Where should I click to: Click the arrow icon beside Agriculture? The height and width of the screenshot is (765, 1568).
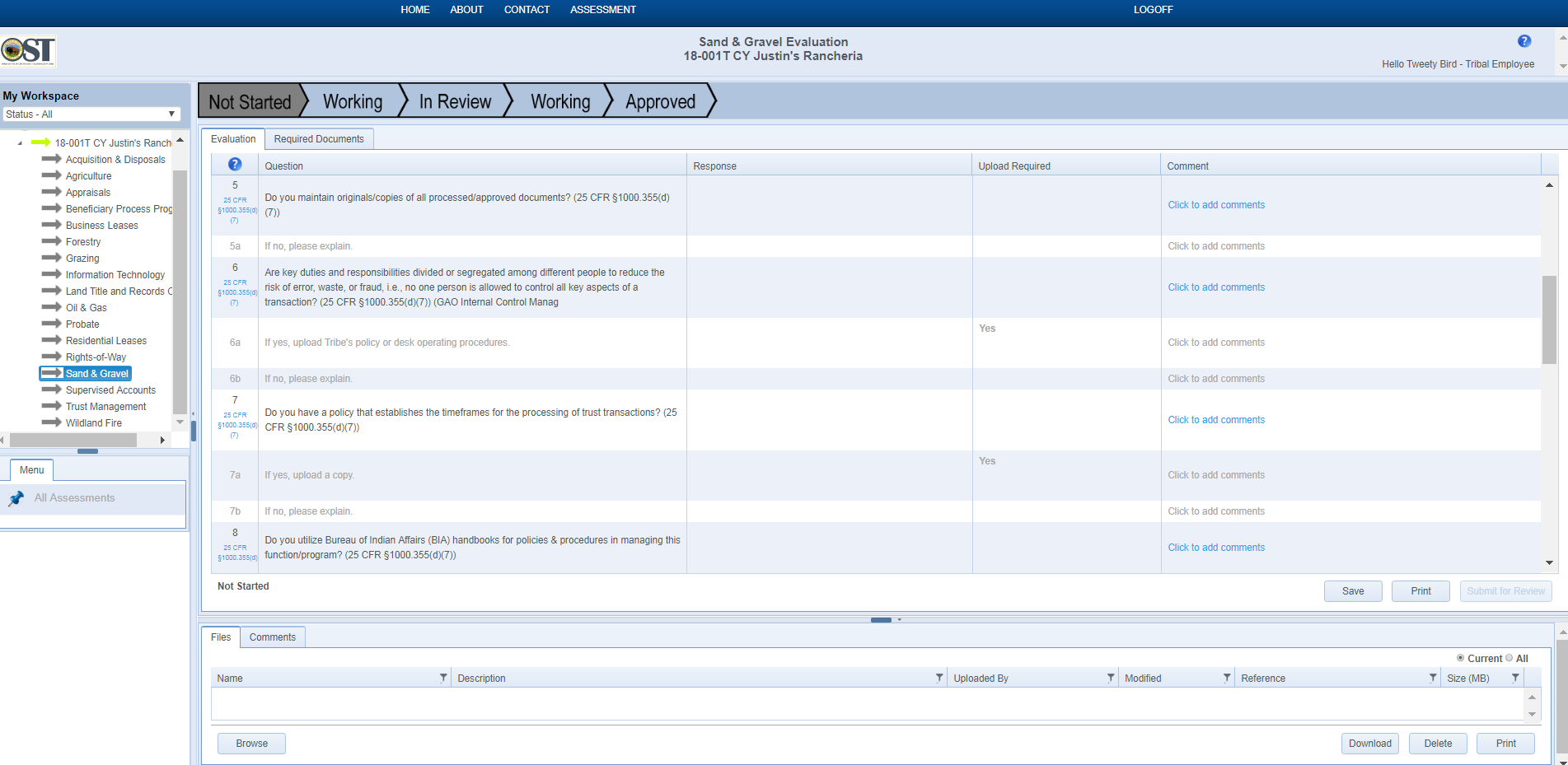[52, 175]
